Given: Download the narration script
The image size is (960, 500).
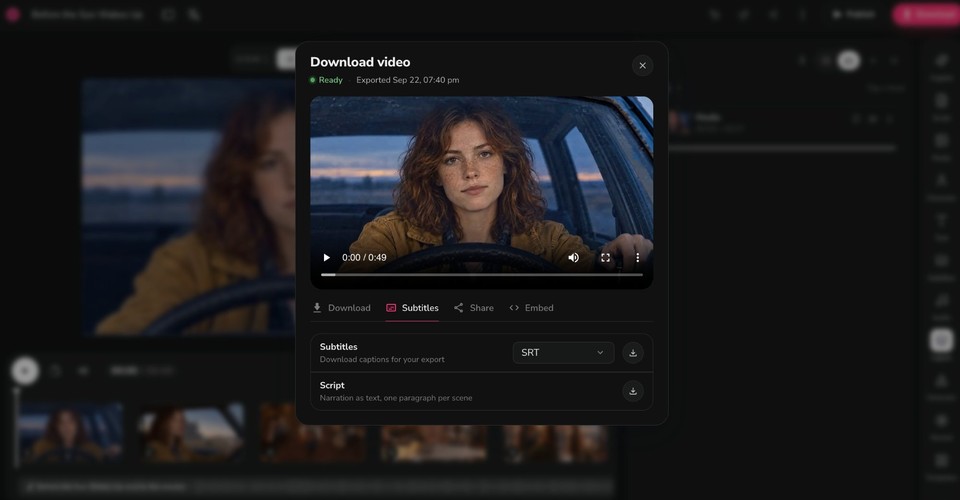Looking at the screenshot, I should point(633,391).
